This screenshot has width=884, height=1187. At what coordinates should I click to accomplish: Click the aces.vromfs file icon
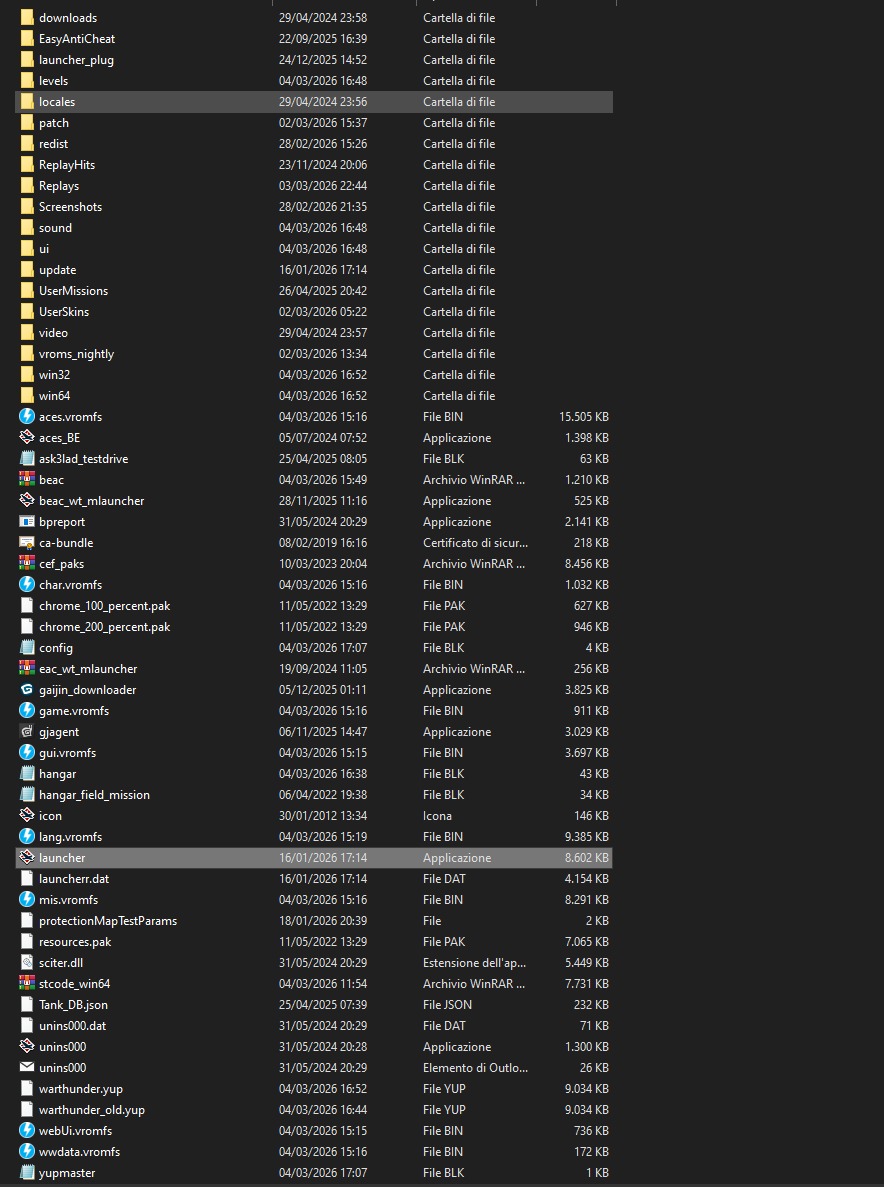27,416
